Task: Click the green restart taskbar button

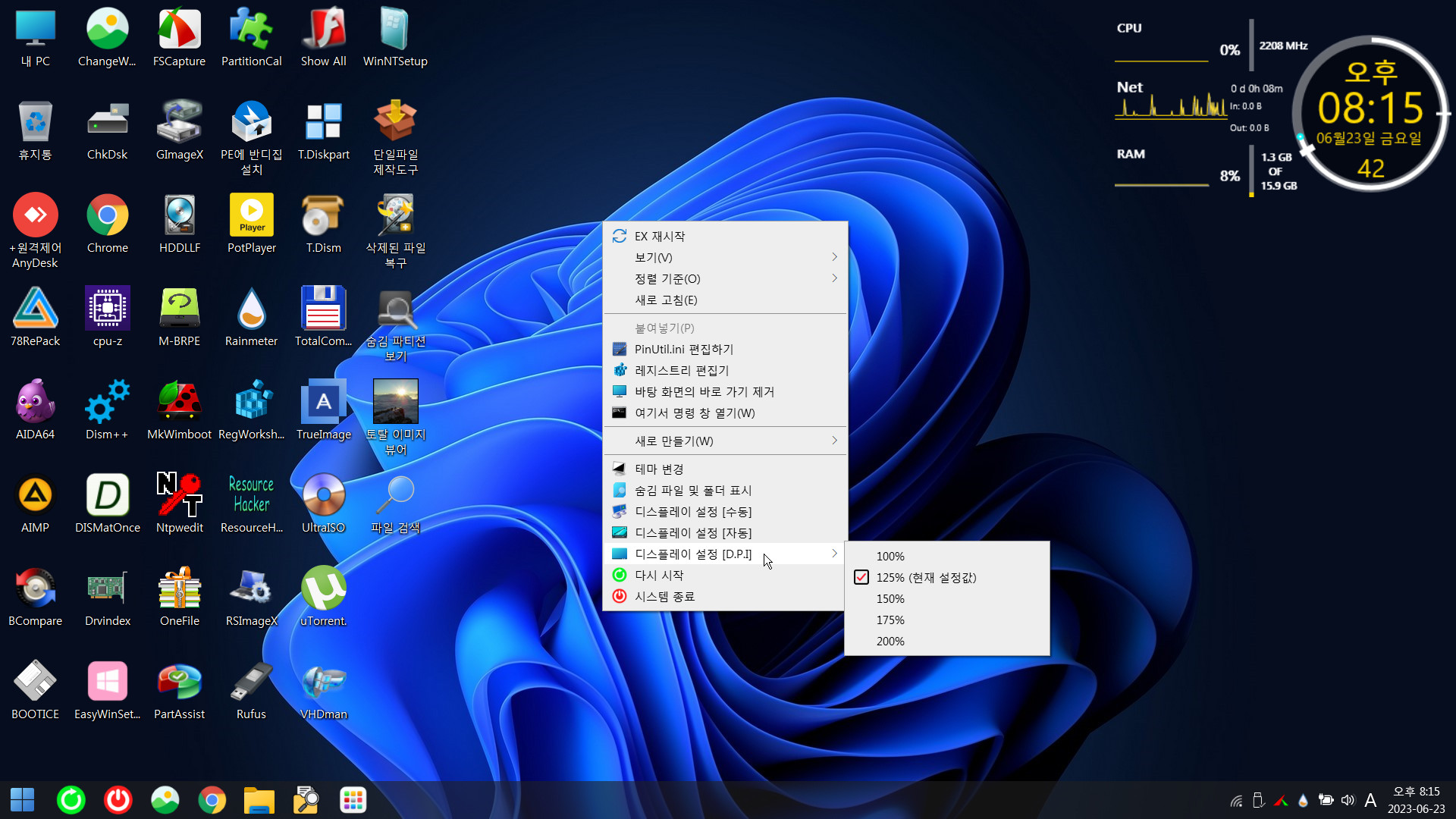Action: (71, 800)
